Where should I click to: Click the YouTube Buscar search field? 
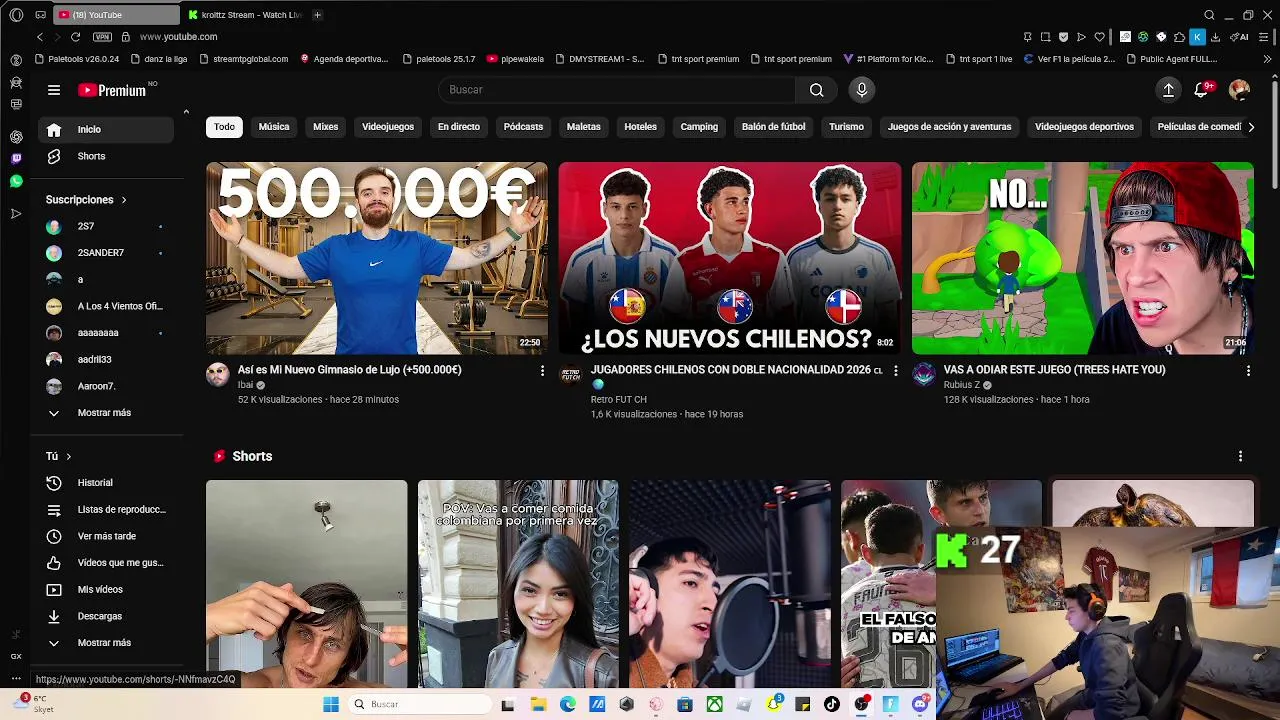(x=617, y=90)
